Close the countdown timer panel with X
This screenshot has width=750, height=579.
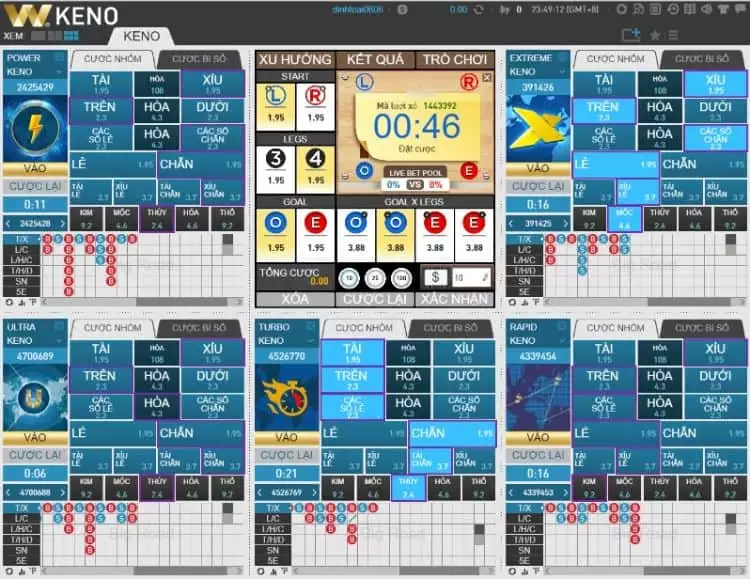pos(487,78)
